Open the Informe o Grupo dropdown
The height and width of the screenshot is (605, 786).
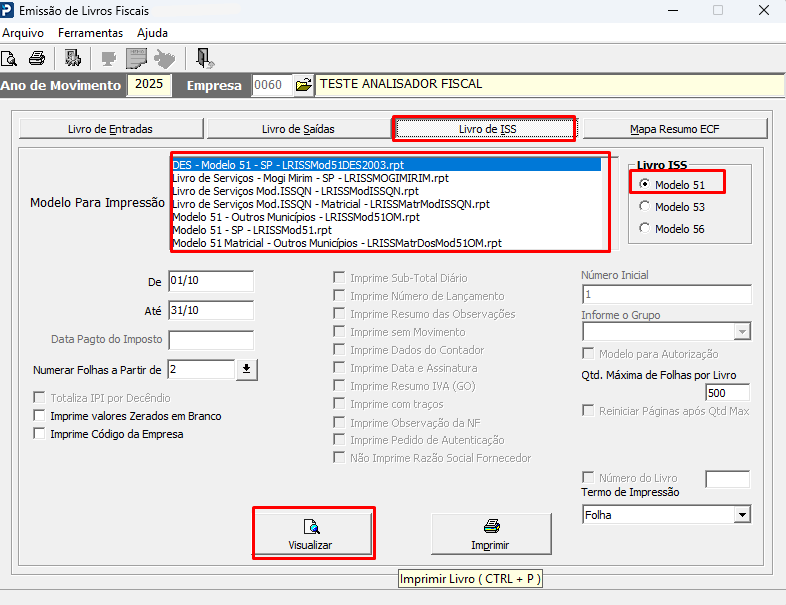(x=742, y=331)
